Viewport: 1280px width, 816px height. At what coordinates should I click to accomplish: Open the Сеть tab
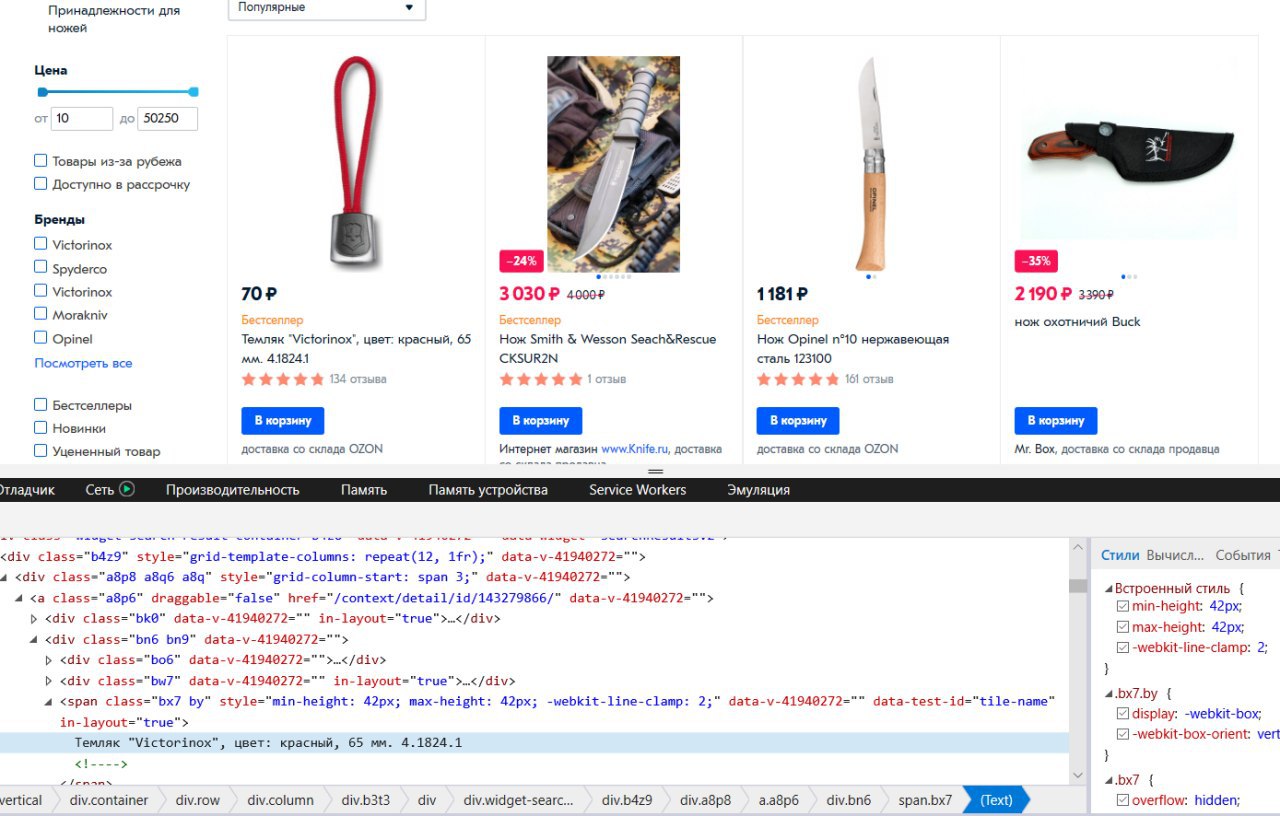[x=100, y=490]
